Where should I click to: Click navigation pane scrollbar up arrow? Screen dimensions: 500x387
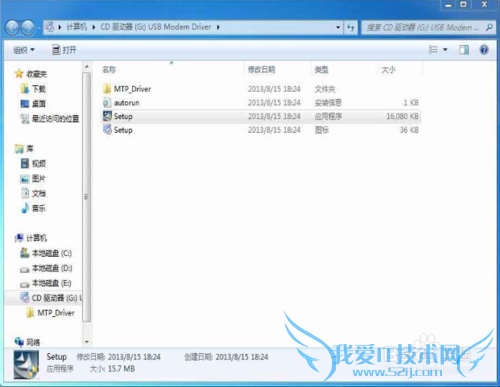(87, 67)
